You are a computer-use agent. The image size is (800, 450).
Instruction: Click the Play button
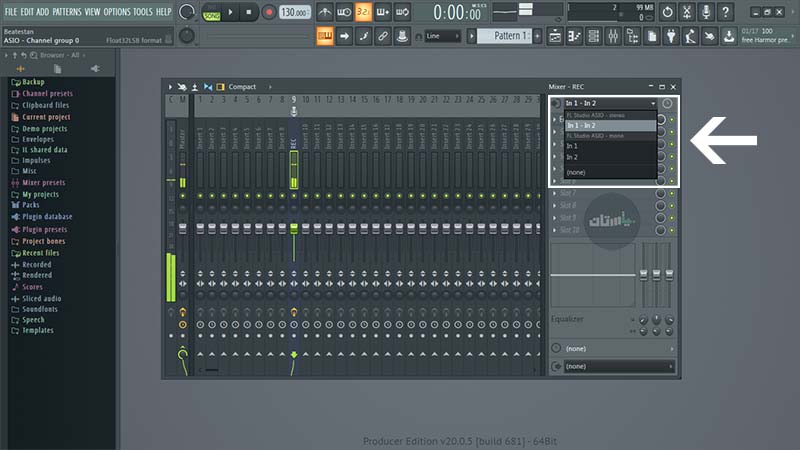point(230,12)
